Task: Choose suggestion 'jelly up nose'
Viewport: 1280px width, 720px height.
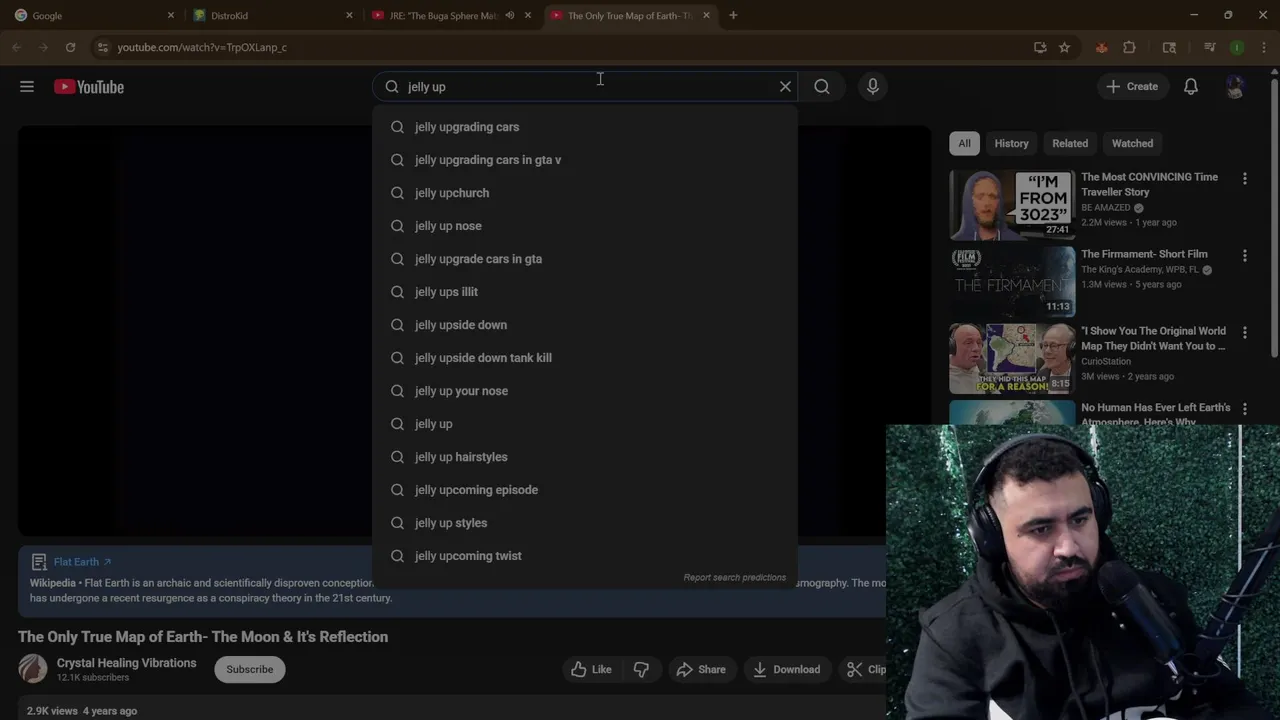Action: pyautogui.click(x=585, y=226)
